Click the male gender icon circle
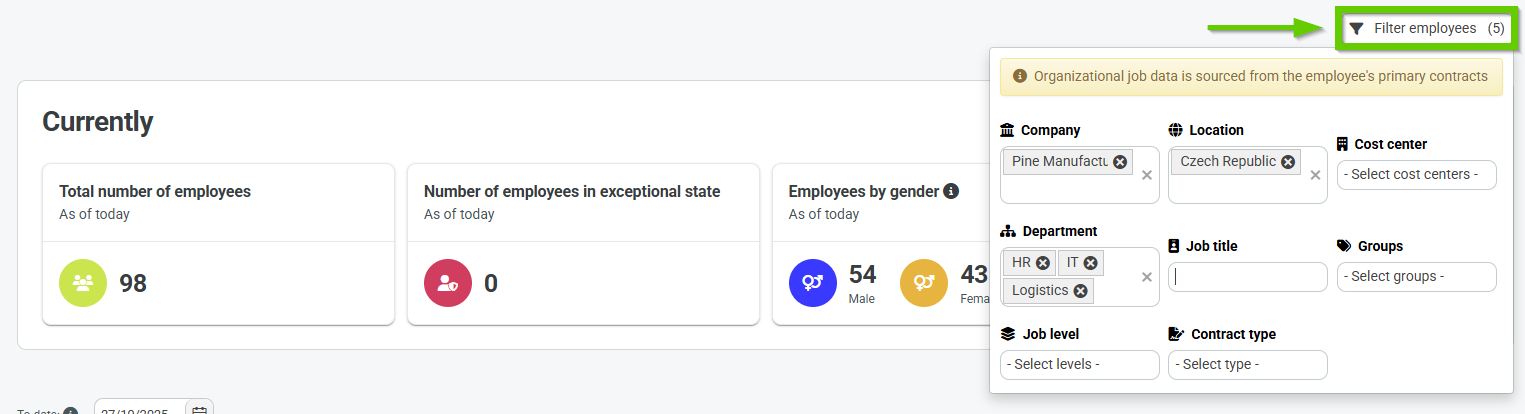This screenshot has width=1525, height=414. pos(813,283)
